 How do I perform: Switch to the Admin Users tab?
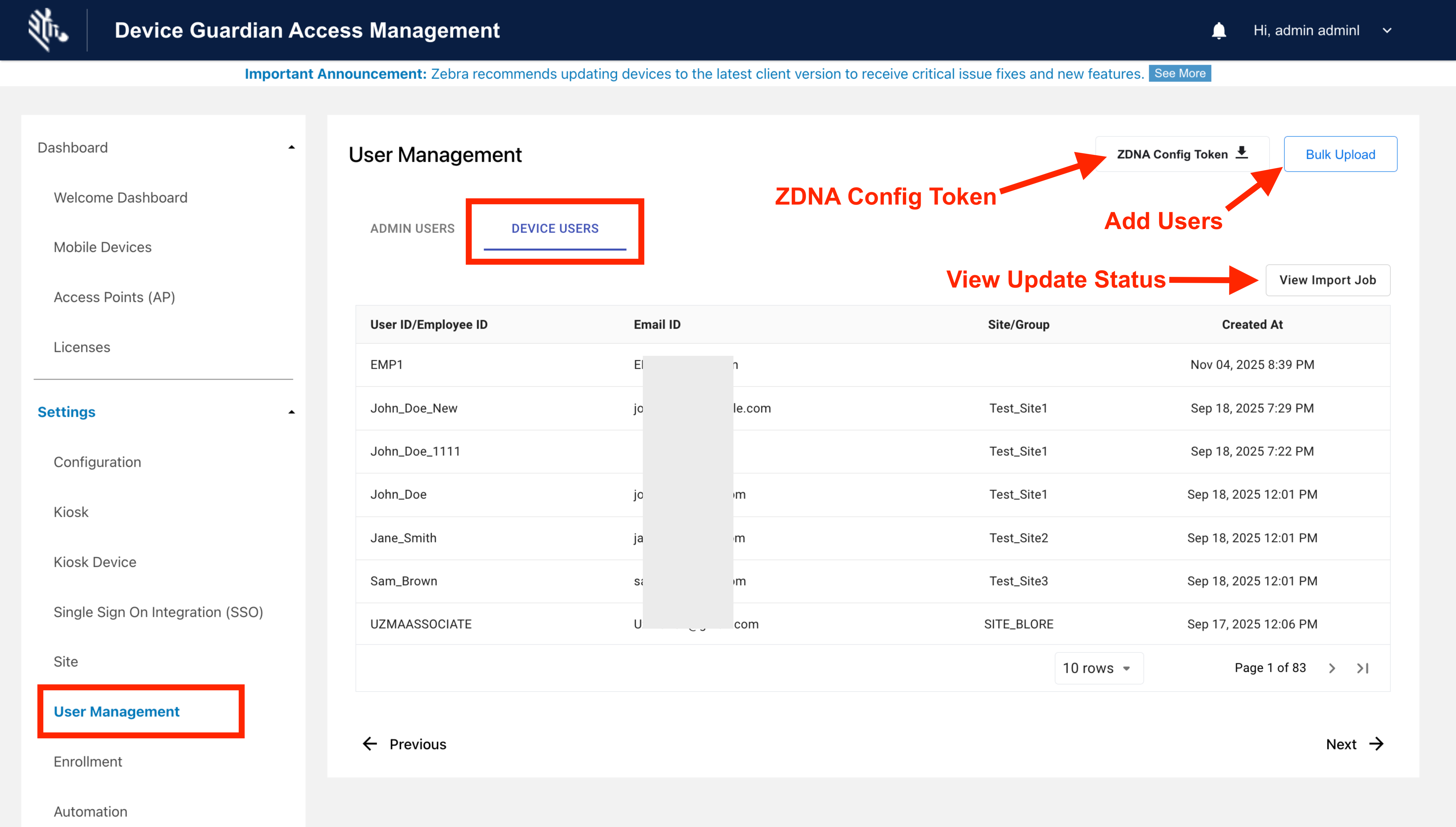(412, 228)
